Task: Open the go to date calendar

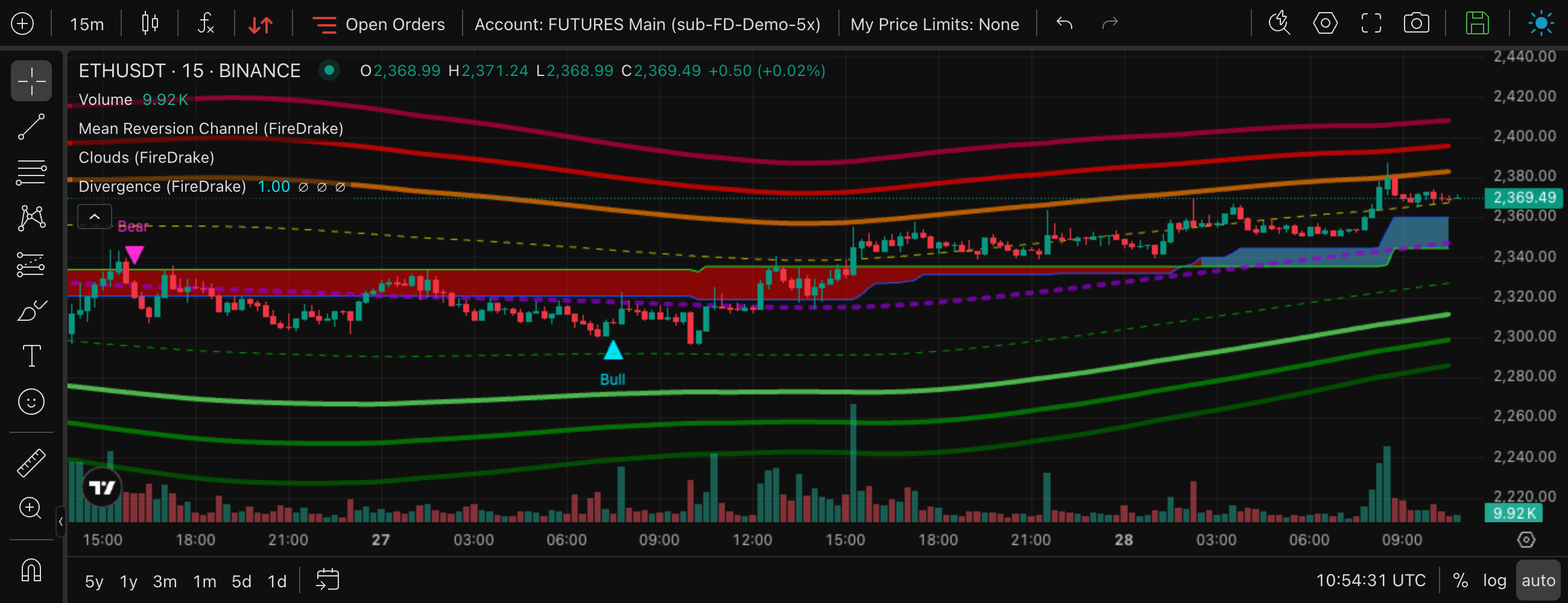Action: pos(327,580)
